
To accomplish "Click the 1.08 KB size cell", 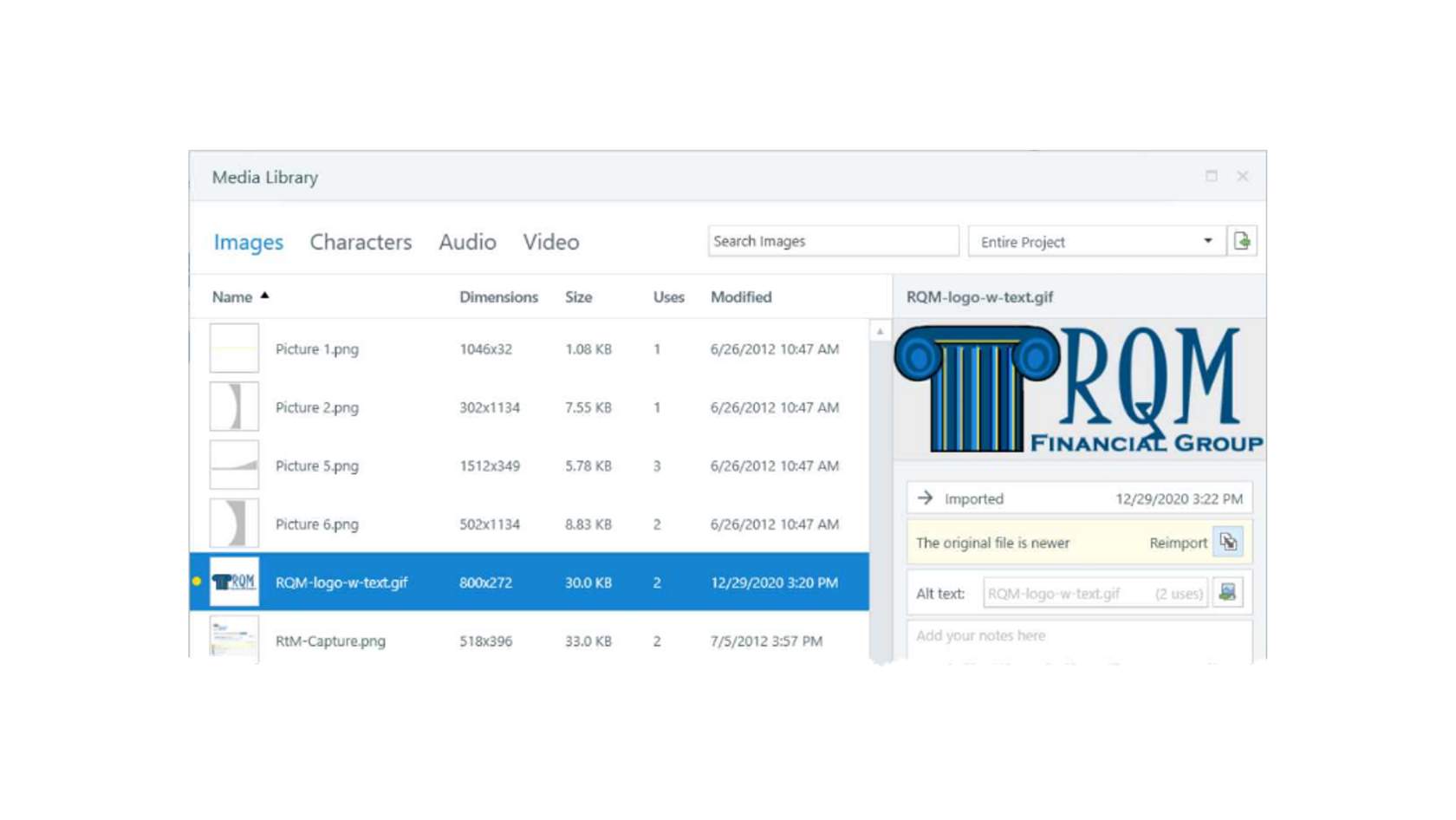I will (588, 349).
